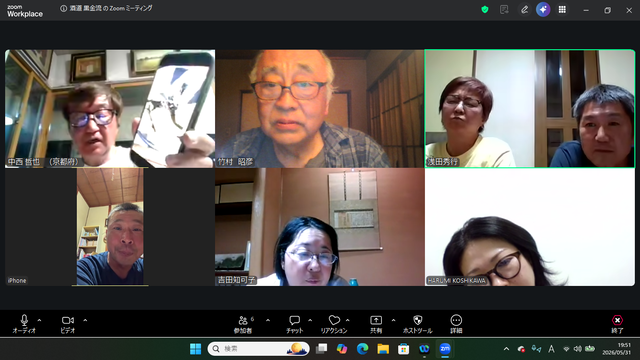Screen dimensions: 640x360
Task: Open the chat panel
Action: [294, 324]
